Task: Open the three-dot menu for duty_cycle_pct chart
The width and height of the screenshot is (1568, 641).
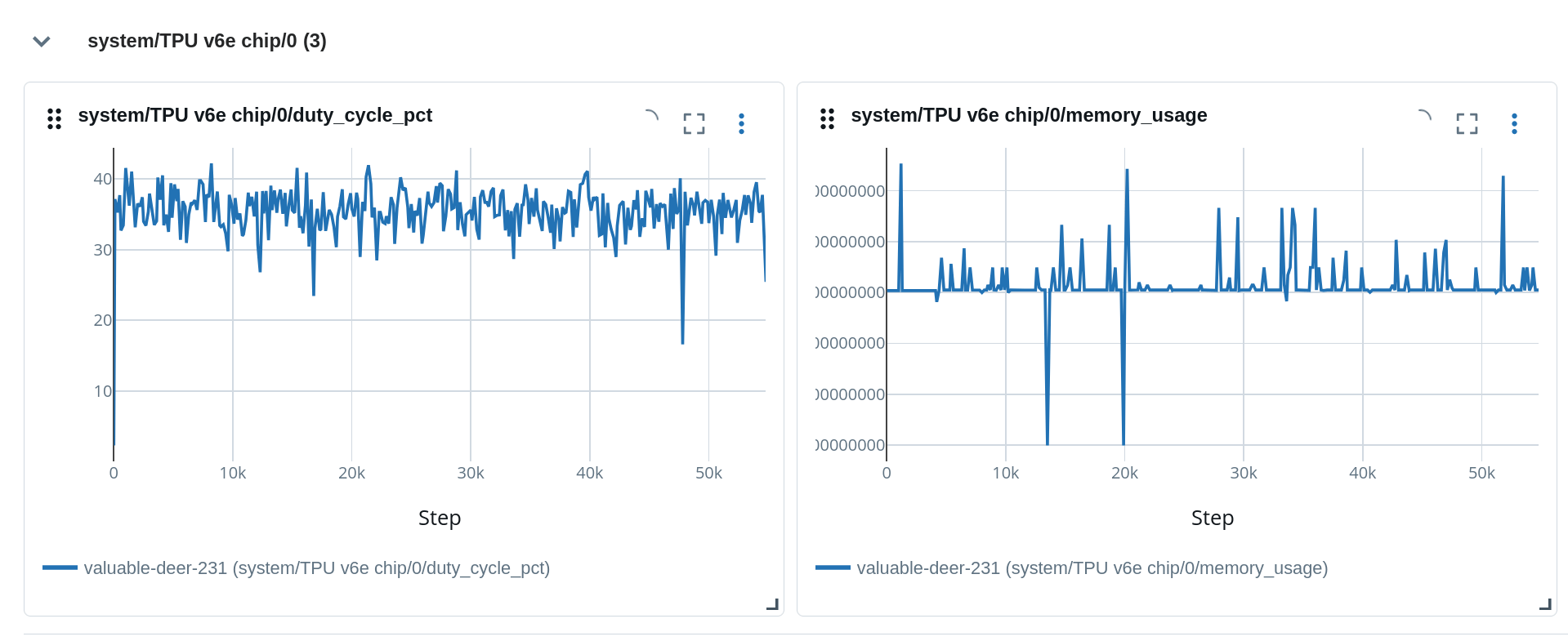Action: [741, 123]
